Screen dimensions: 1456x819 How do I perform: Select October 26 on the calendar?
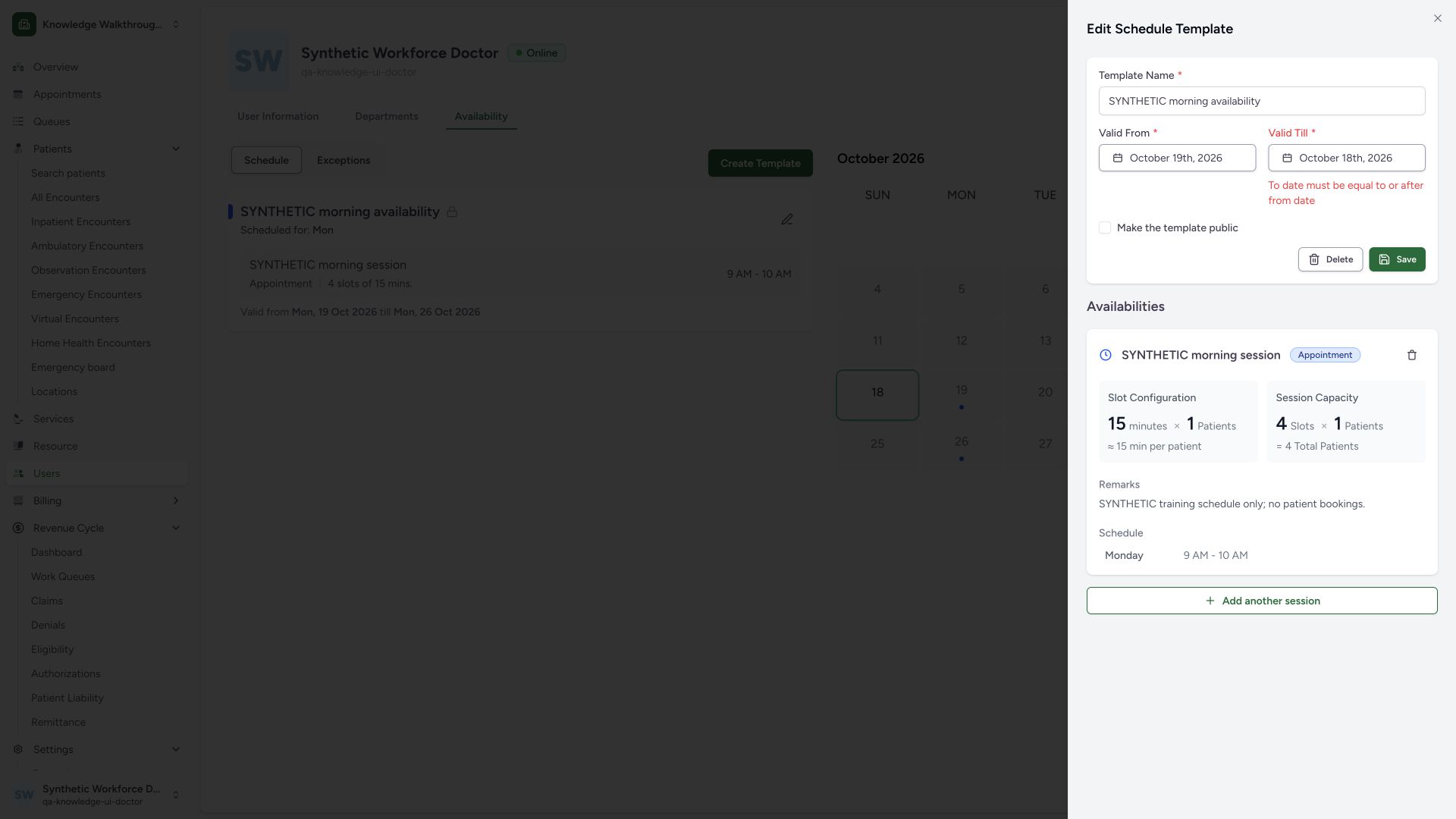pos(961,447)
